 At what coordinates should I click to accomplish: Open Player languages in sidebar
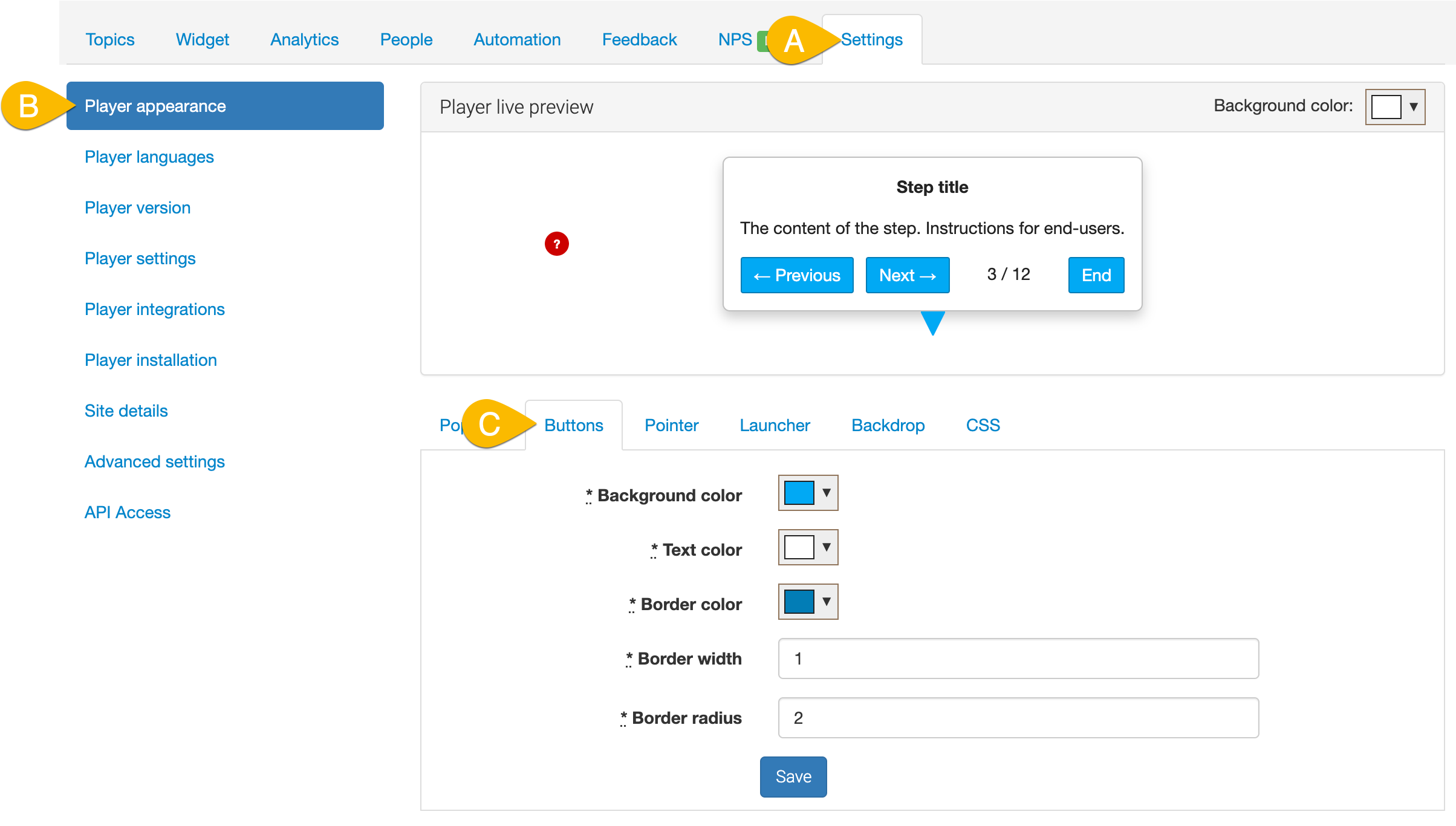149,157
